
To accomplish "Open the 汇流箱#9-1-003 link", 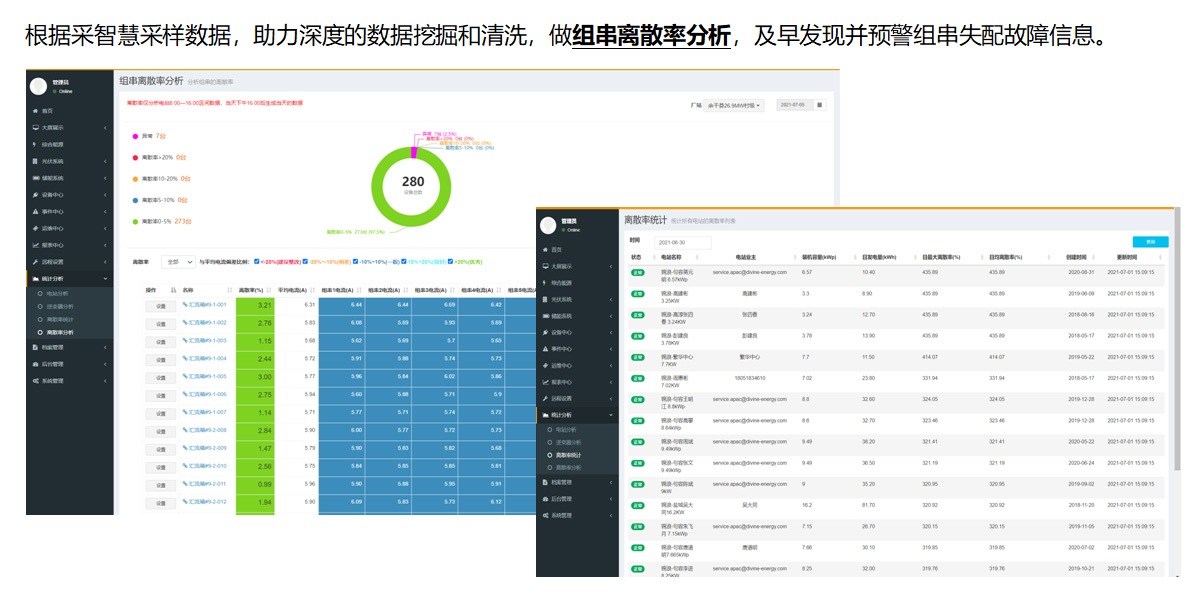I will pos(207,340).
